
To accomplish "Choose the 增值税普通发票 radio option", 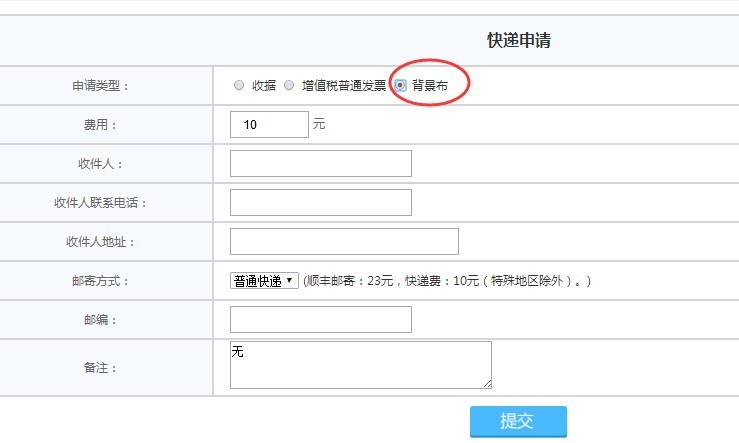I will tap(289, 86).
